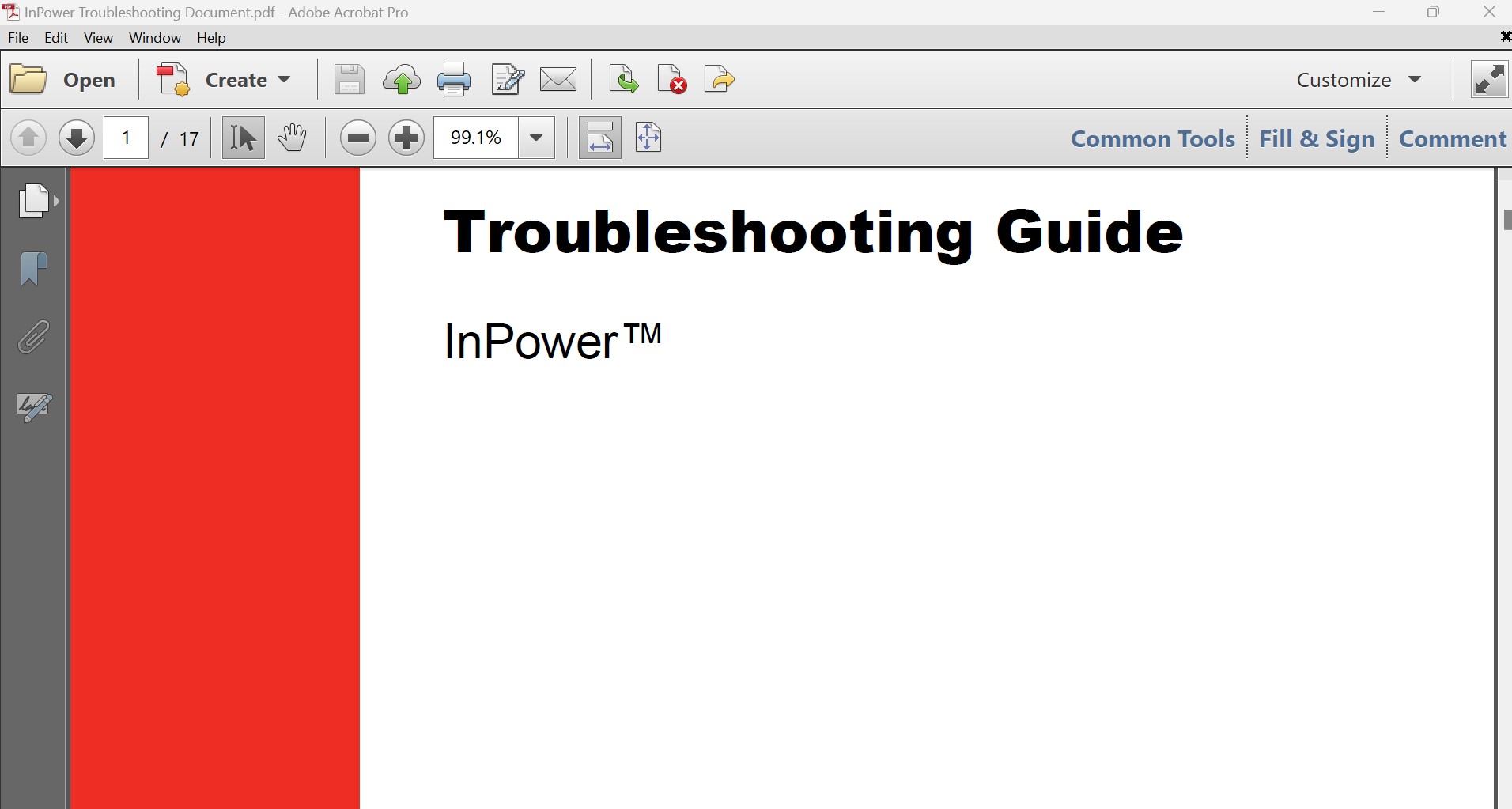1512x809 pixels.
Task: Open the File menu
Action: (18, 38)
